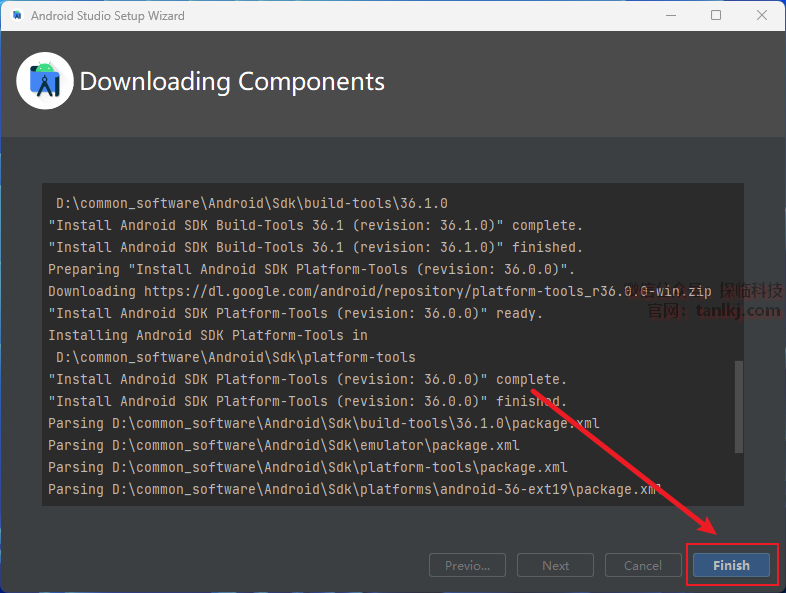Screen dimensions: 786x593
Task: Maximize the Setup Wizard window
Action: pyautogui.click(x=716, y=16)
